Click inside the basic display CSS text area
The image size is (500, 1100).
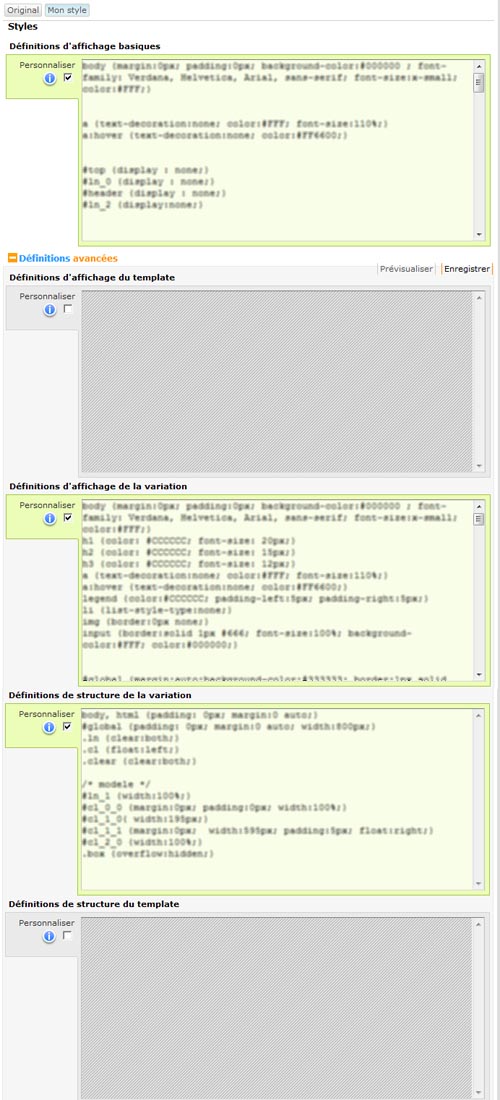(277, 149)
